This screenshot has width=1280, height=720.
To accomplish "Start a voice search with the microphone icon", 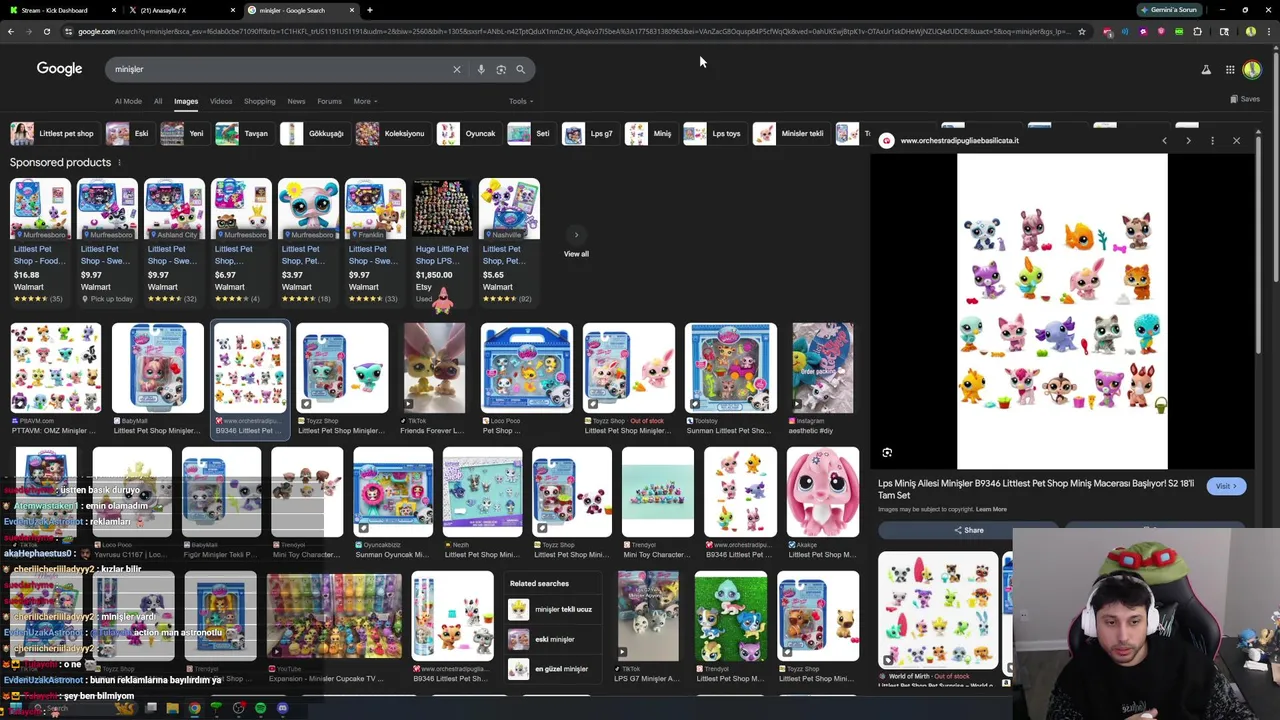I will click(481, 69).
